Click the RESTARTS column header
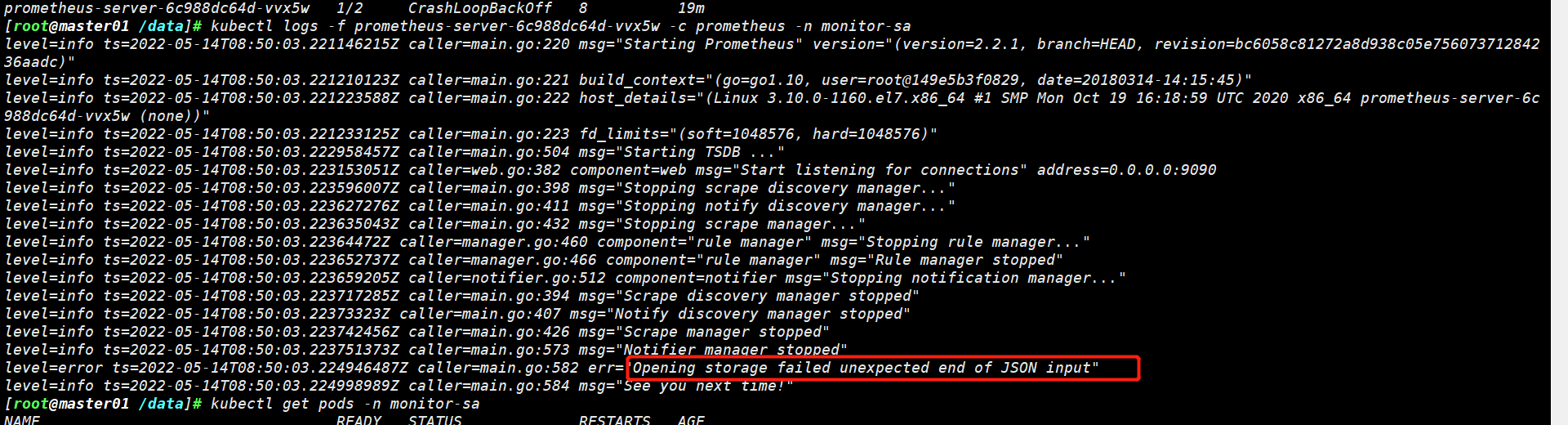The height and width of the screenshot is (425, 1568). click(614, 420)
